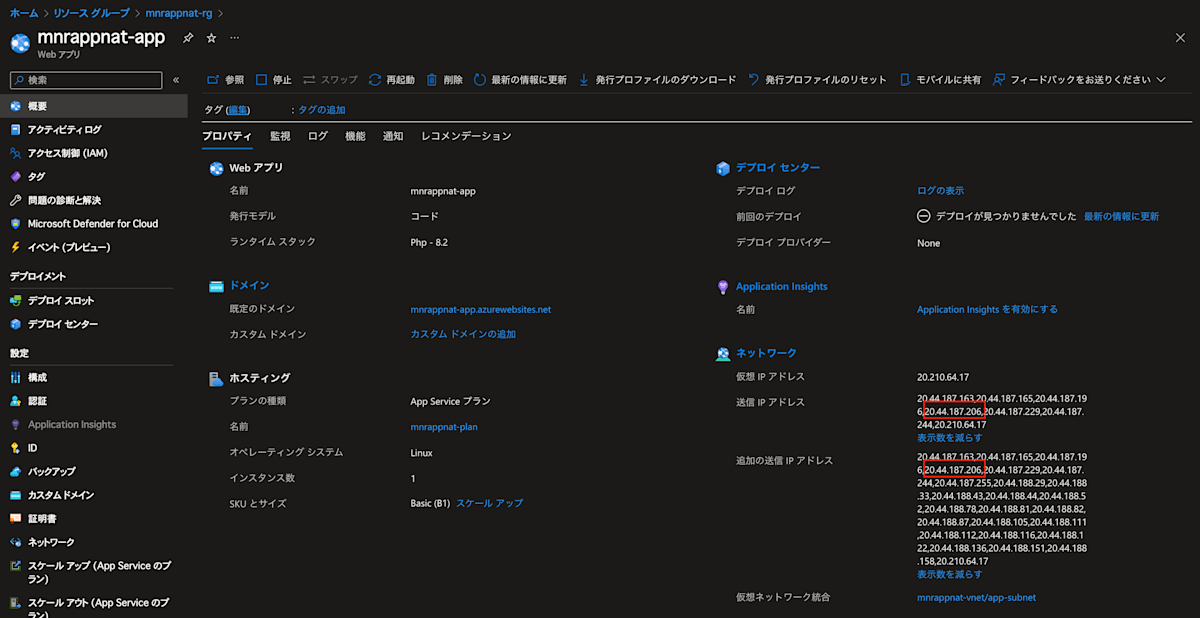
Task: Click 最新の情報に更新 link beside the deployment status
Action: (1121, 216)
